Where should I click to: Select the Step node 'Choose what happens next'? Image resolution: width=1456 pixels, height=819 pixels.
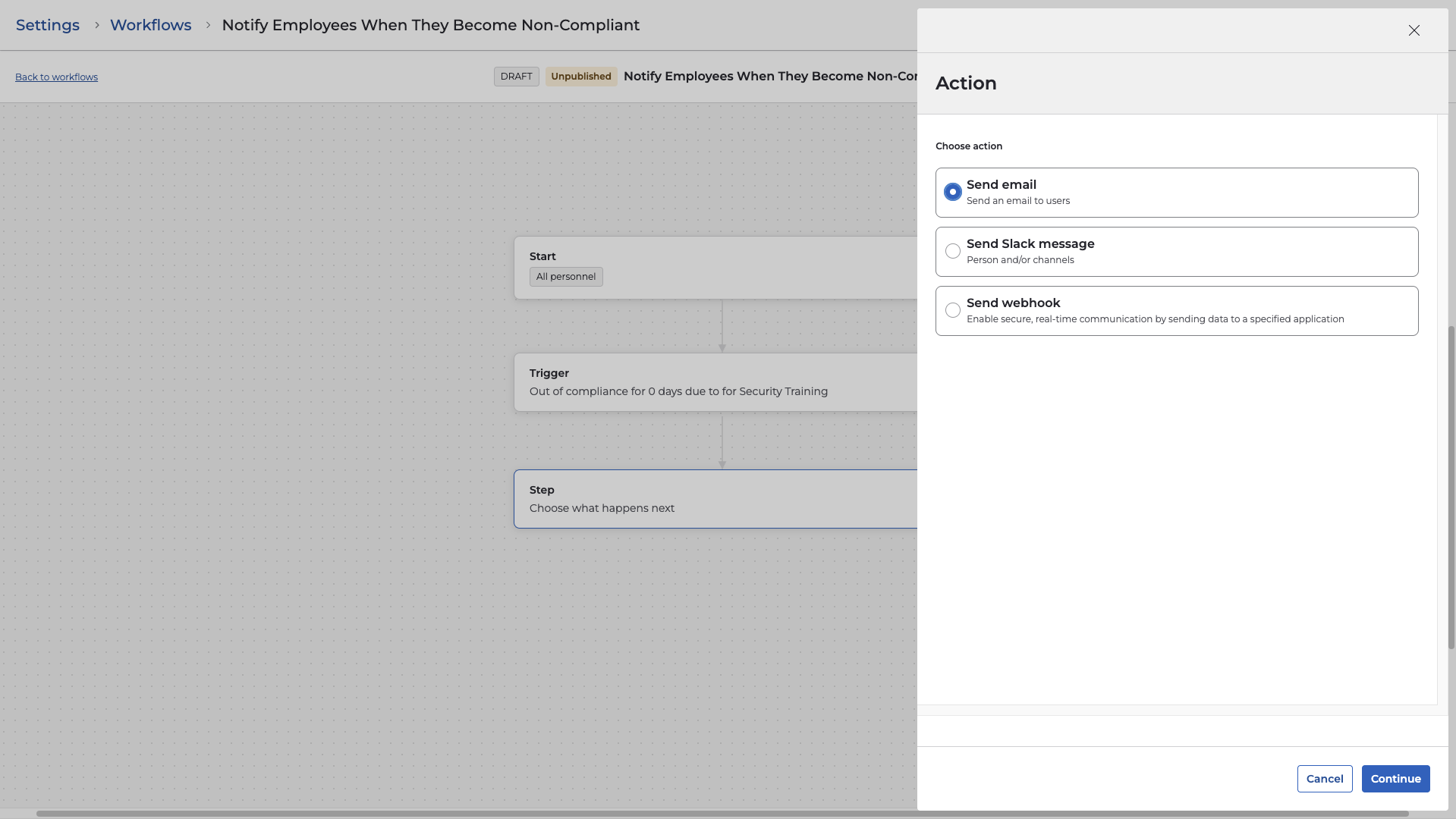713,499
